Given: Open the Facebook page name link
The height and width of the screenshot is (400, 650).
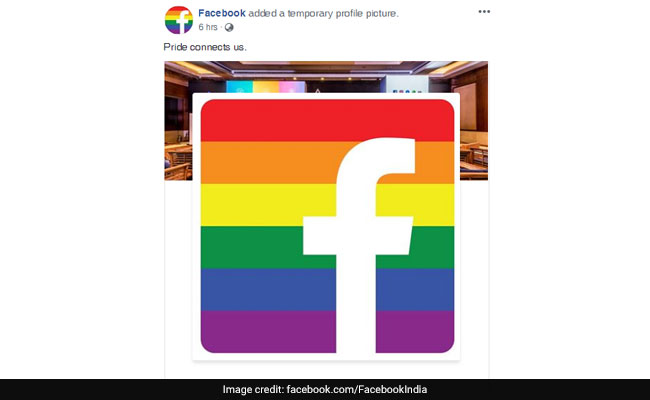Looking at the screenshot, I should (x=222, y=13).
